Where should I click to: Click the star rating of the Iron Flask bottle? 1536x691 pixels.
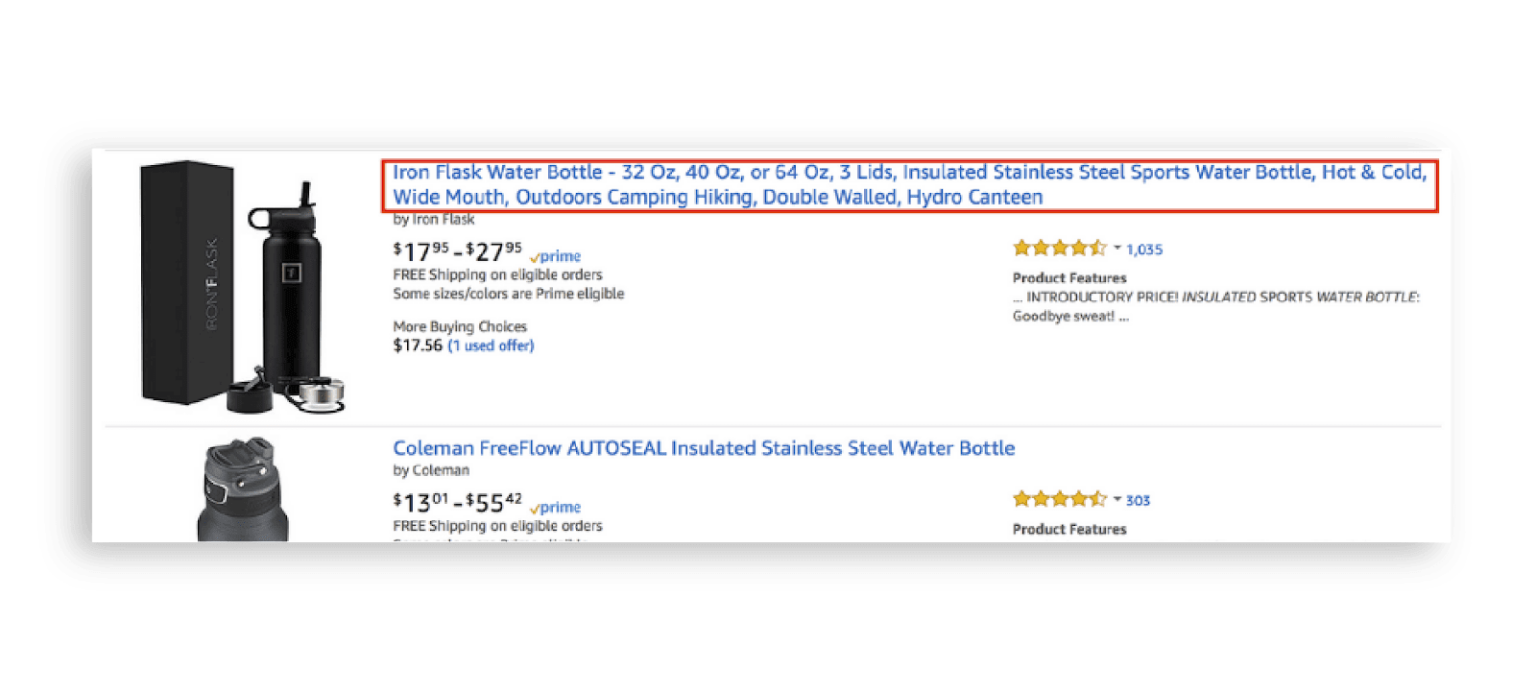pos(1058,247)
